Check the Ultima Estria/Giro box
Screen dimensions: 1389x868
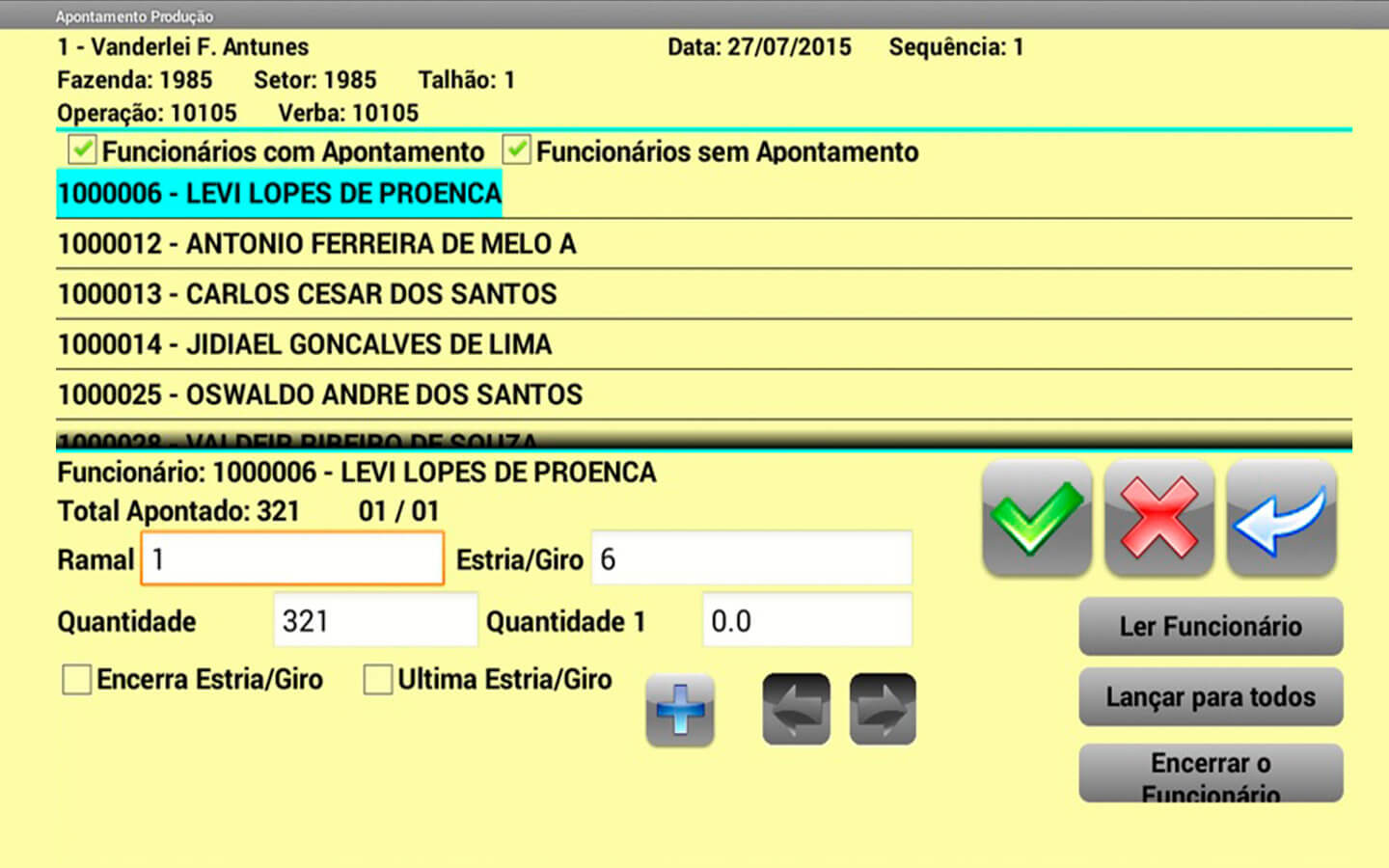pos(378,680)
